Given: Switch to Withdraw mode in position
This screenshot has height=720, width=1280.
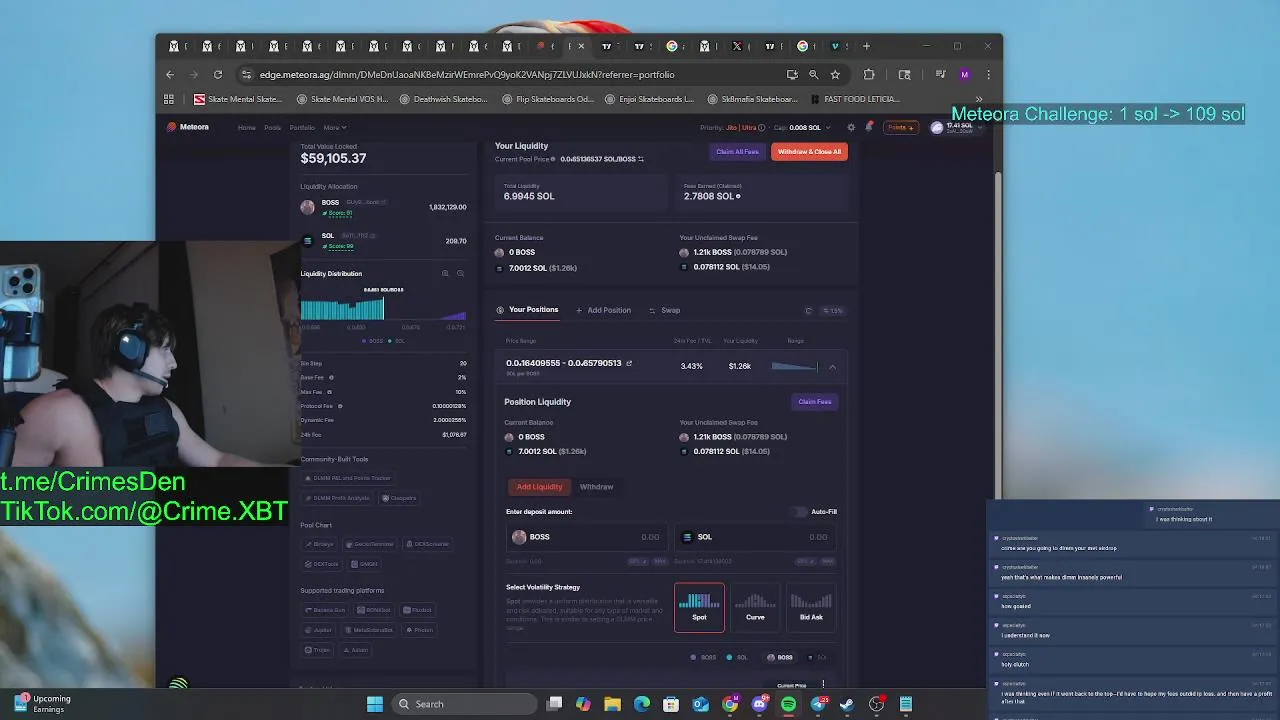Looking at the screenshot, I should (596, 487).
